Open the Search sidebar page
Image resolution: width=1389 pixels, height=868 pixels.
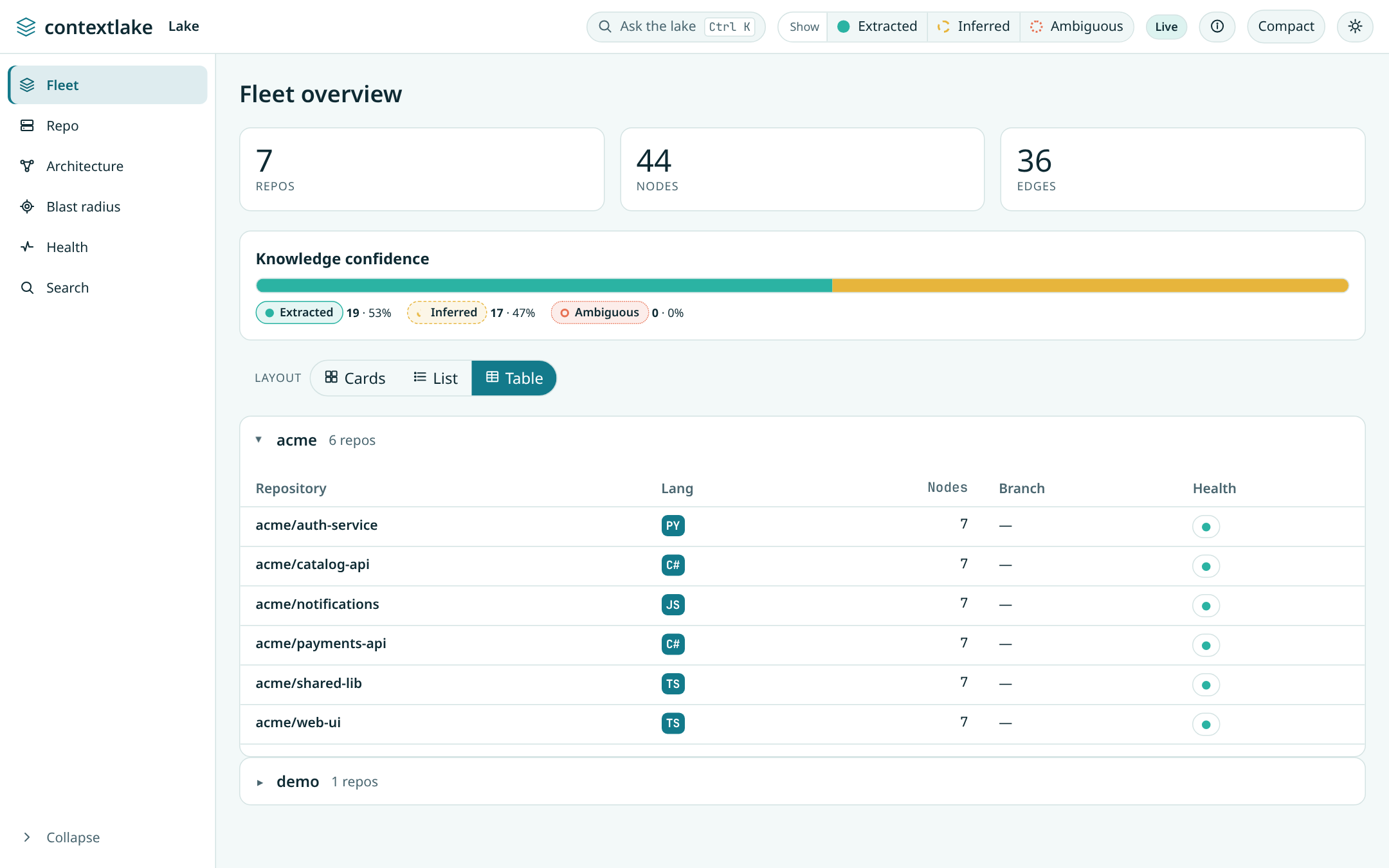coord(107,287)
